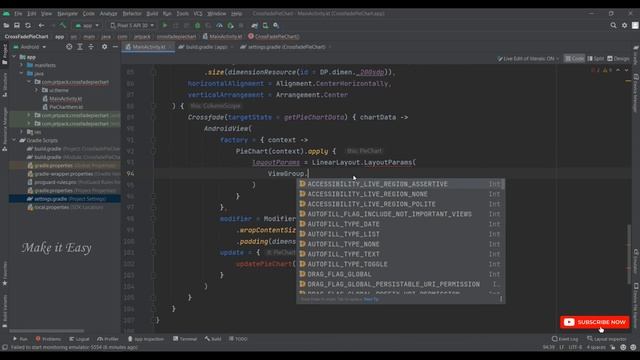Select DRAG_FLAG_GLOBAL completion entry
The width and height of the screenshot is (640, 360).
[400, 274]
